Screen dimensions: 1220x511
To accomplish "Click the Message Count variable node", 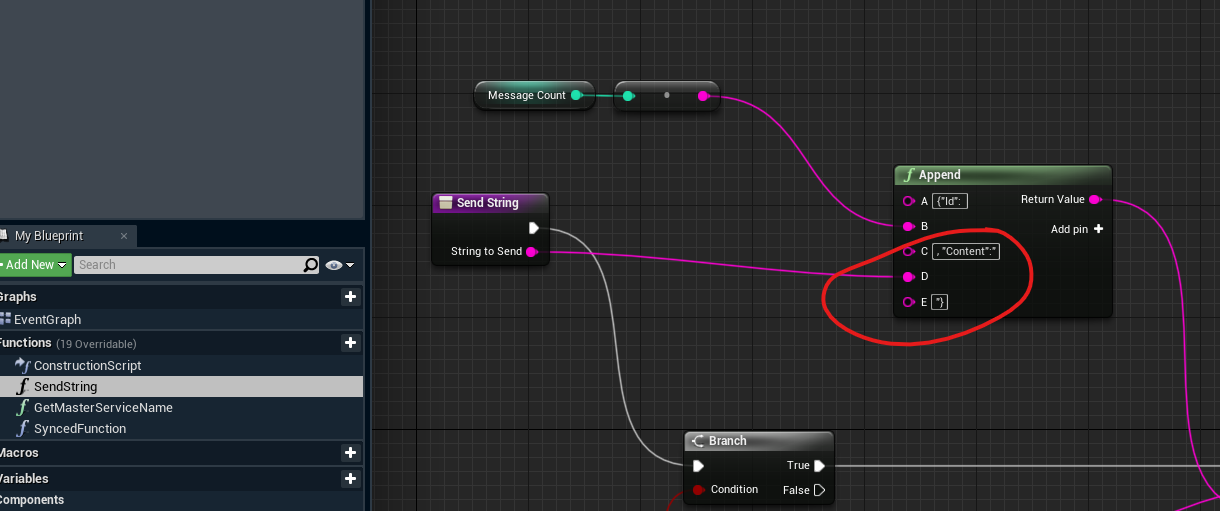I will (x=527, y=96).
